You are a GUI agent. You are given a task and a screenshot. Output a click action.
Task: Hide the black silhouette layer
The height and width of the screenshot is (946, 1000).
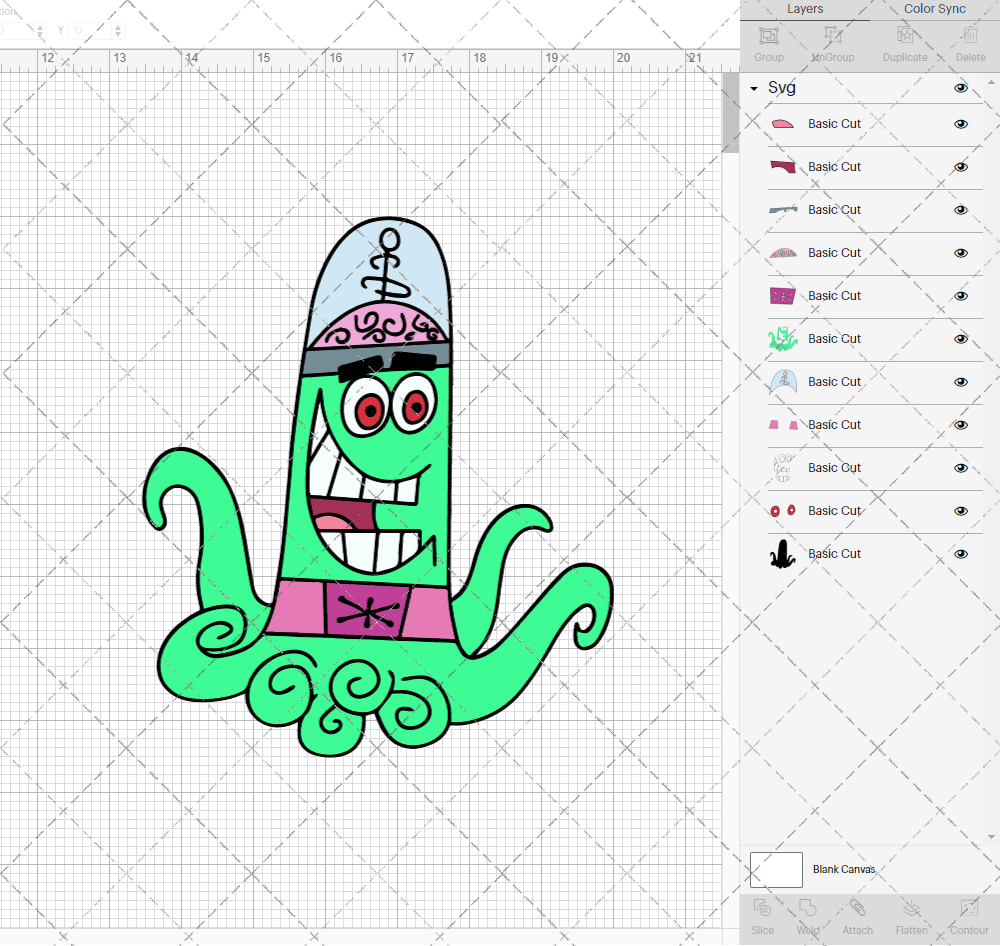(961, 554)
